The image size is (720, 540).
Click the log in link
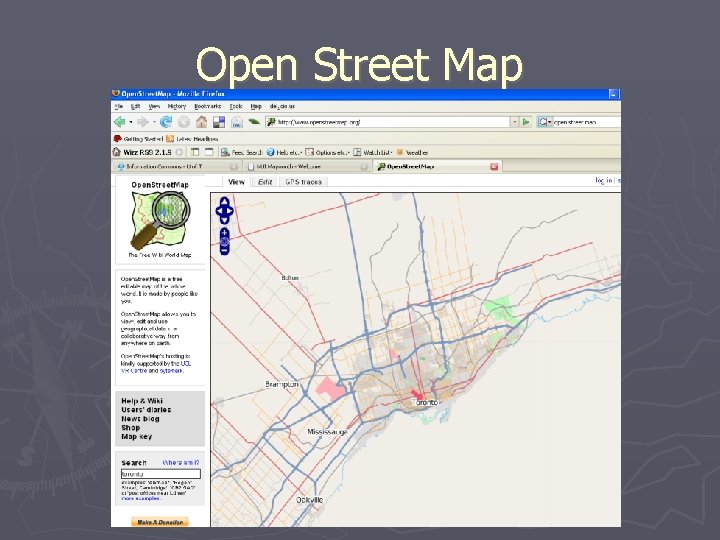pos(603,180)
